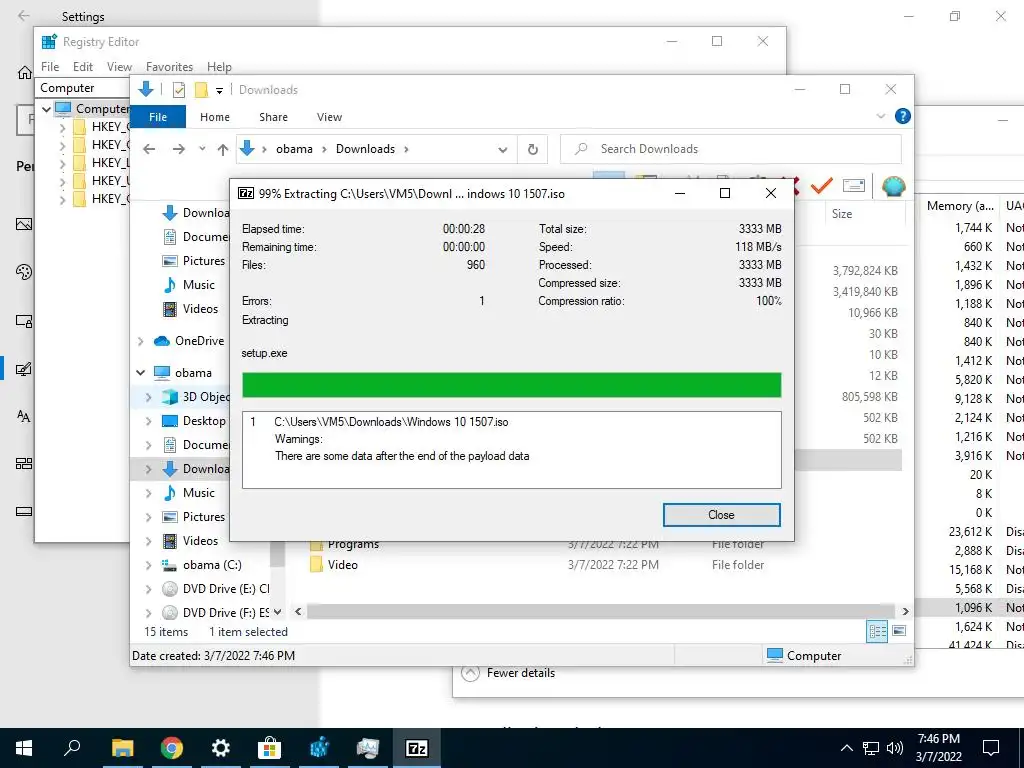Click the volume speaker tray icon
This screenshot has height=768, width=1024.
click(895, 748)
